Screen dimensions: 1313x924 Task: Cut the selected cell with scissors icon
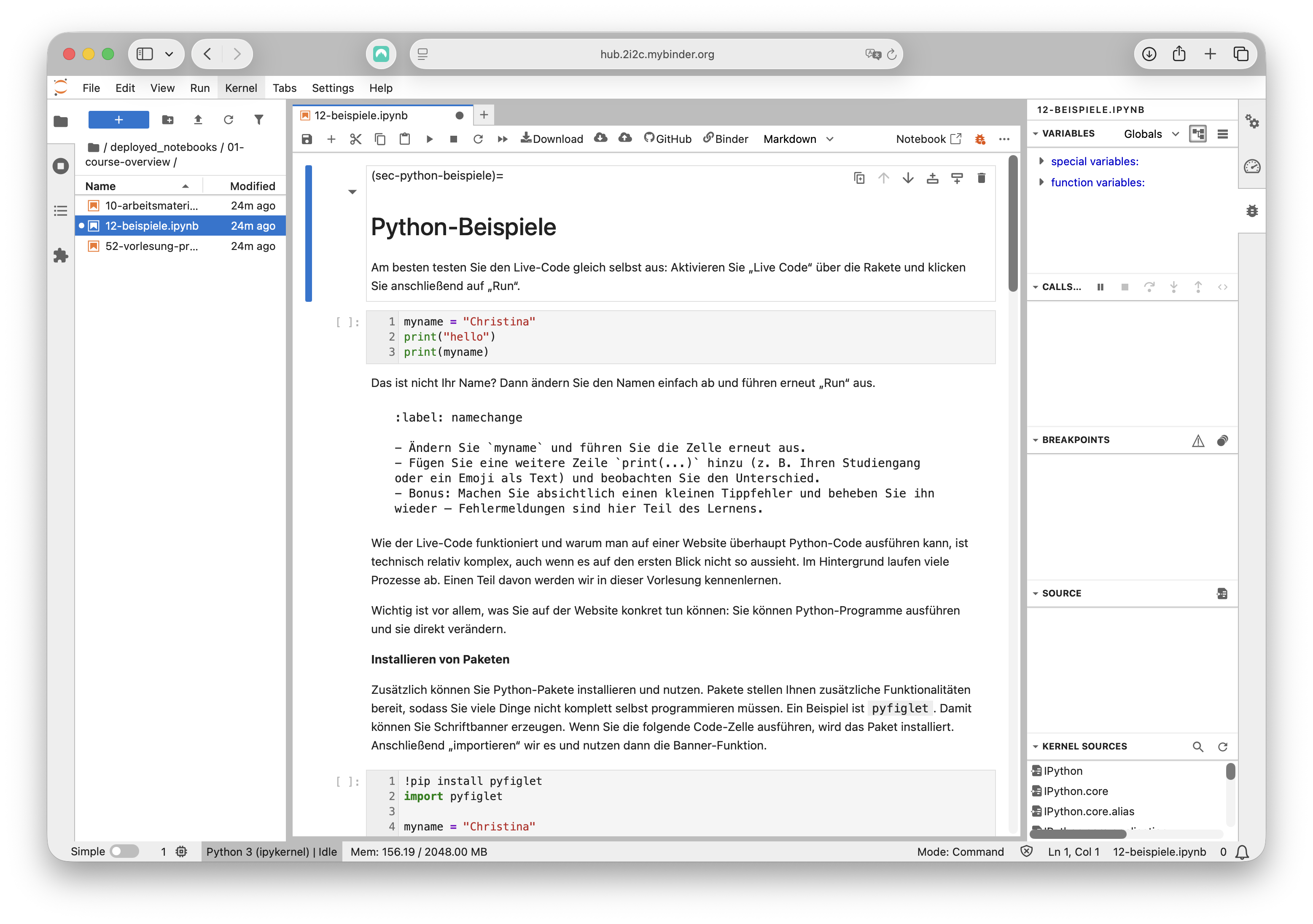coord(356,139)
